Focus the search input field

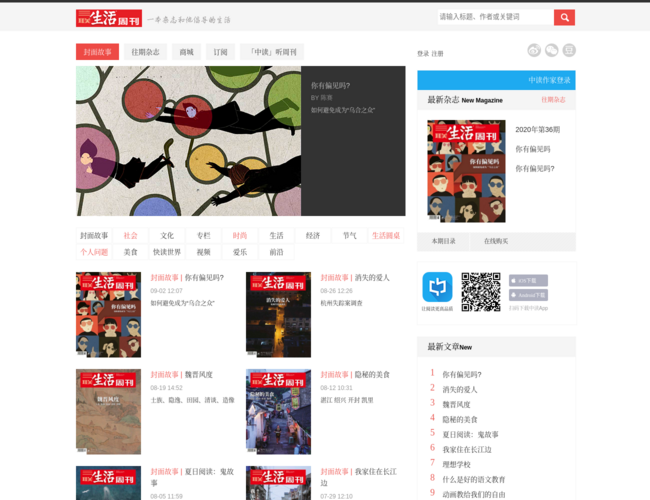coord(496,17)
